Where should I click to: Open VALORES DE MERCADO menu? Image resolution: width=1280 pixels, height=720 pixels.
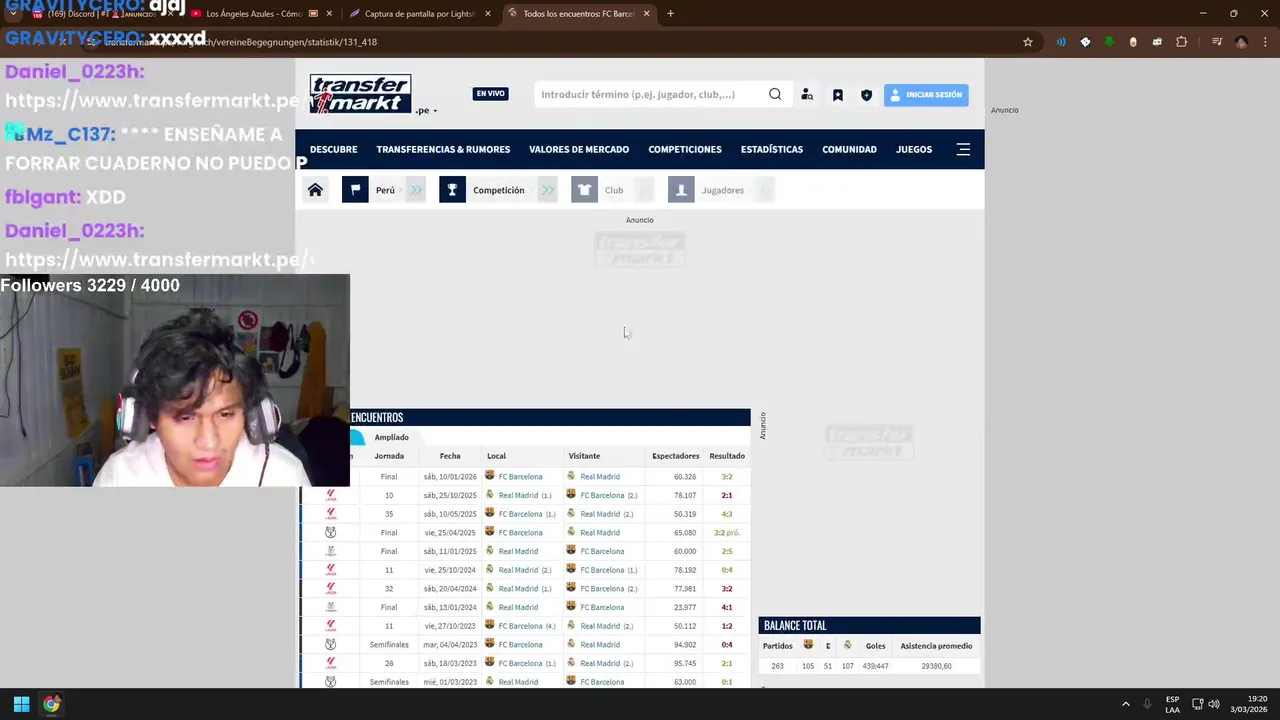[579, 150]
